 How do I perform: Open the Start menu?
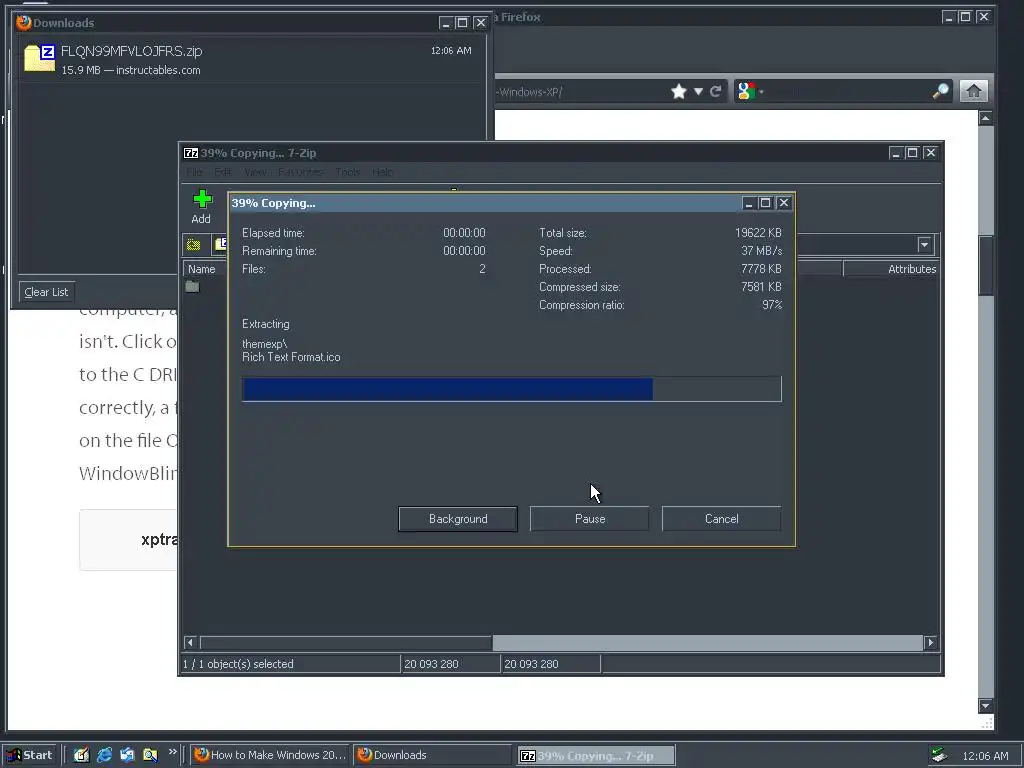point(30,755)
